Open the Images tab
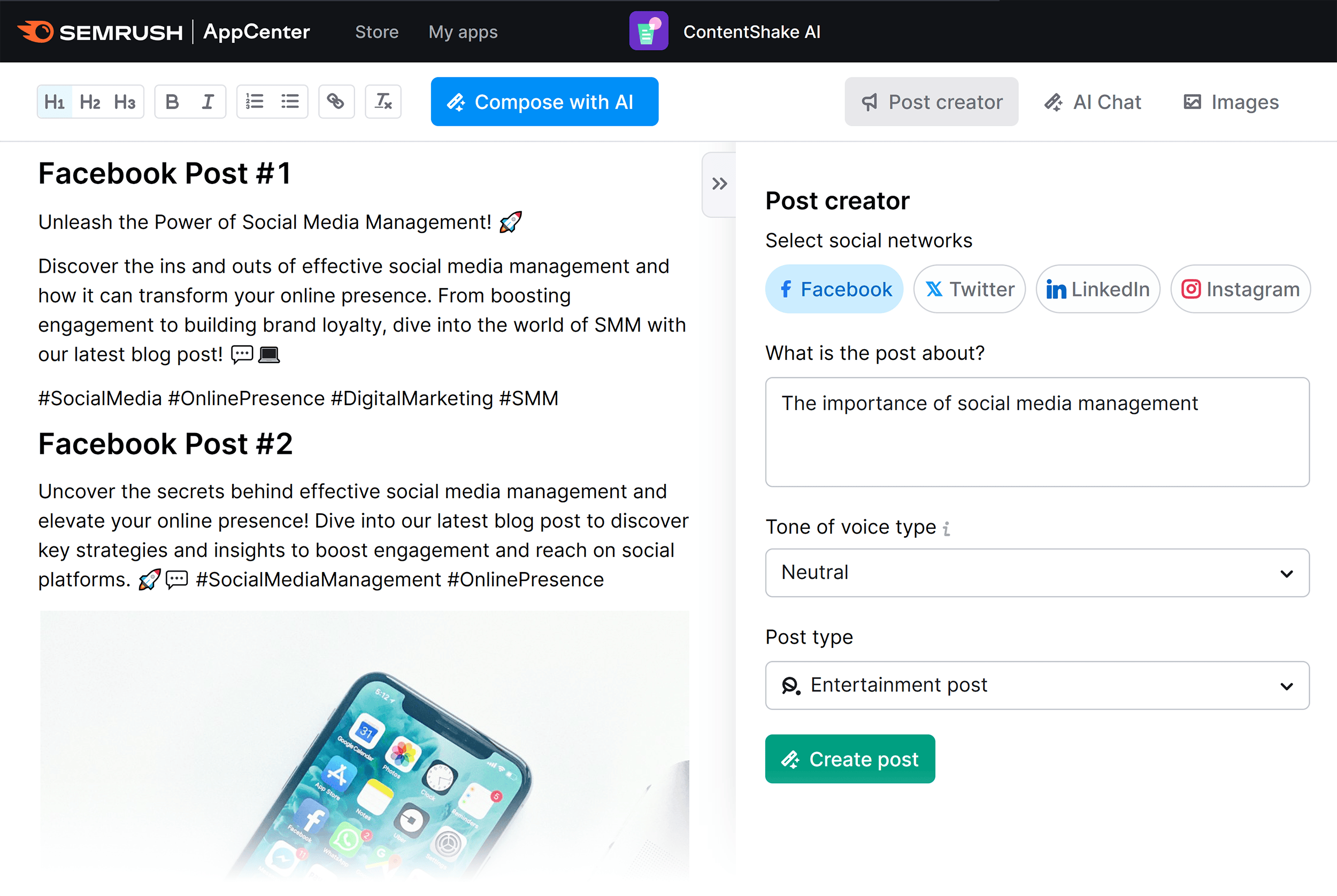 (1231, 102)
